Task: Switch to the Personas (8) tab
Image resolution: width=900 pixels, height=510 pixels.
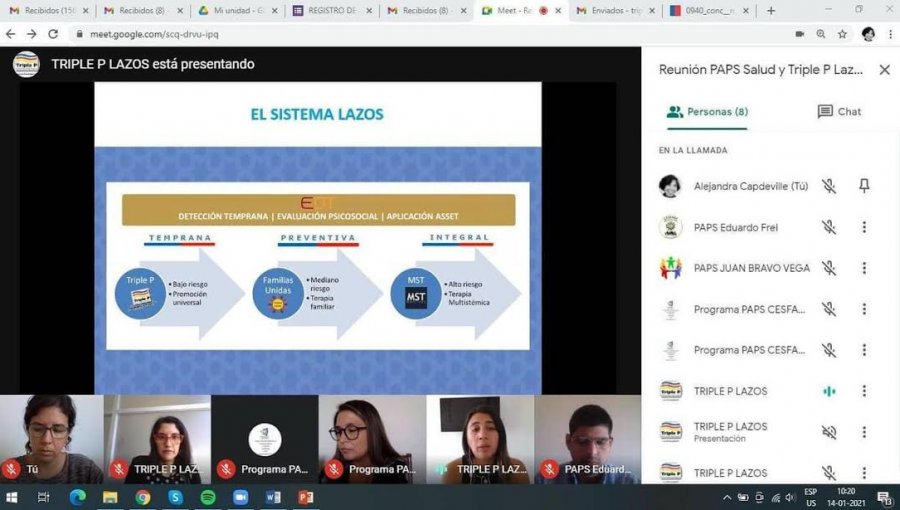Action: coord(707,112)
